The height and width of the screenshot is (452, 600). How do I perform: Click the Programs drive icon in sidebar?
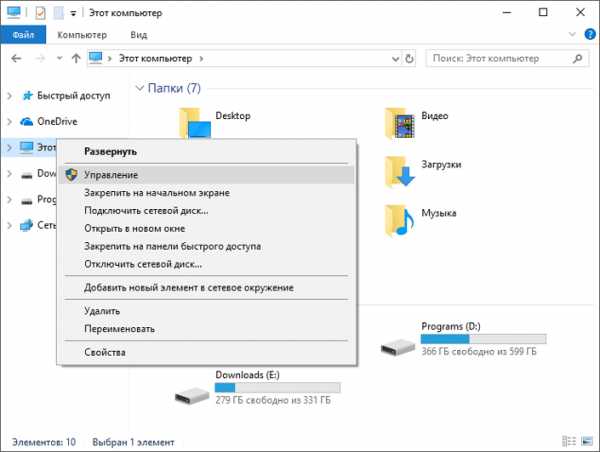coord(26,201)
